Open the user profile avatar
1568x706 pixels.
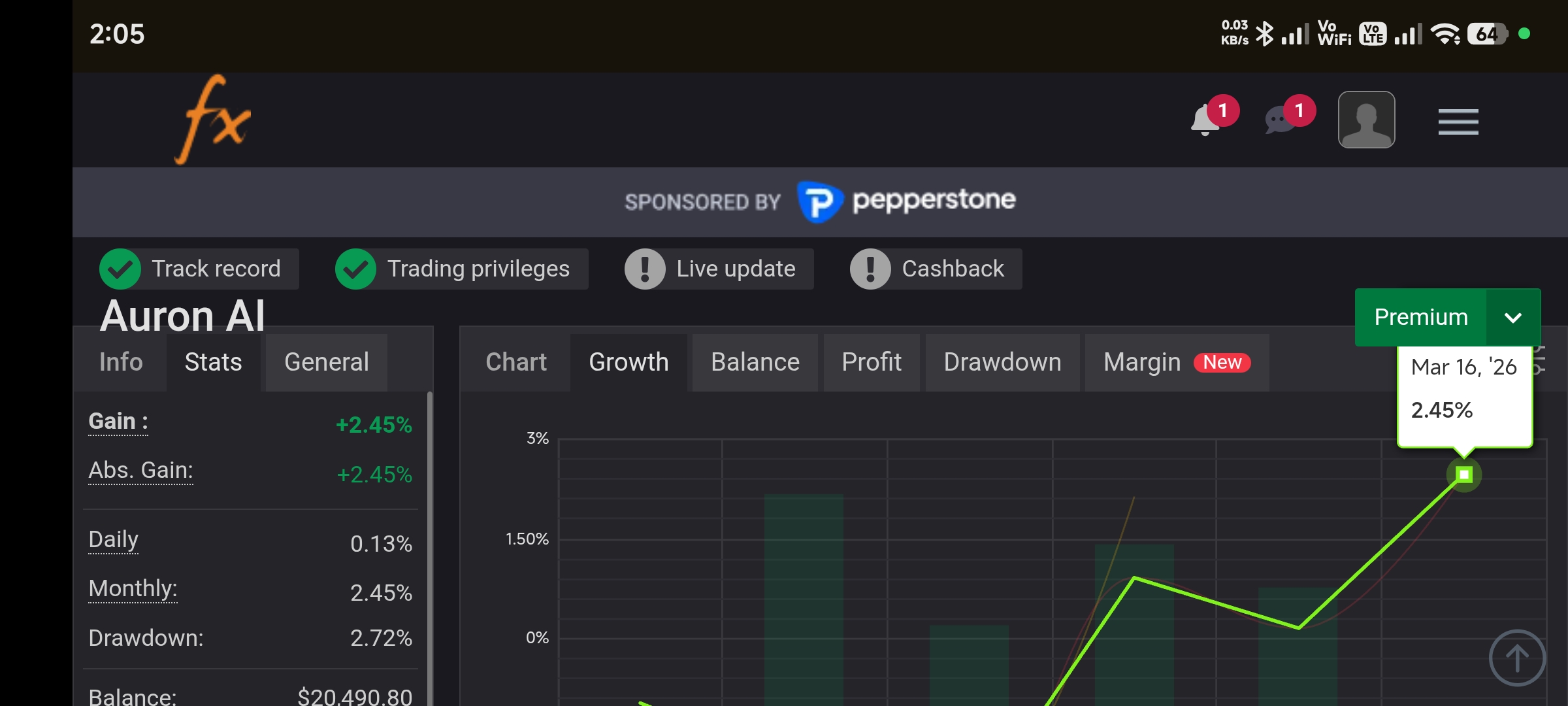coord(1366,120)
